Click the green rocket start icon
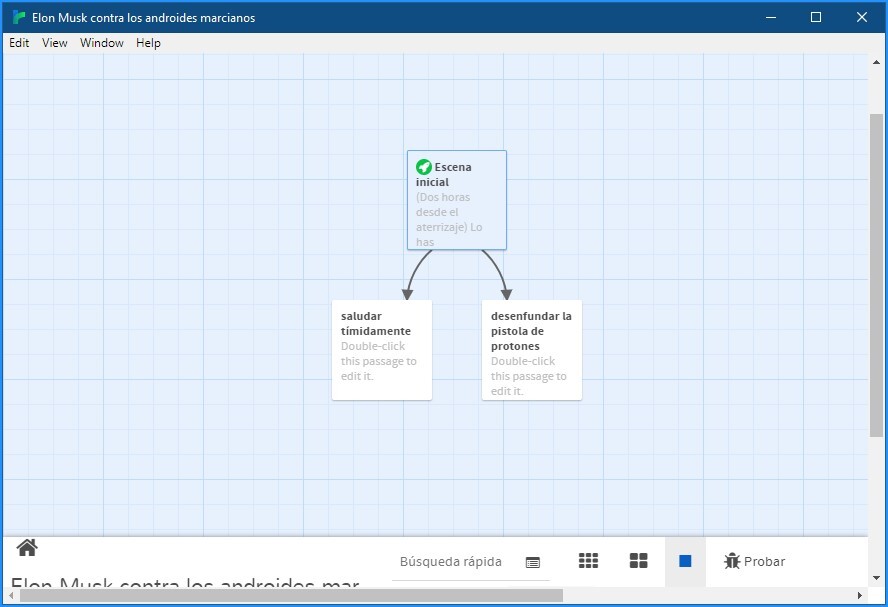Screen dimensions: 888x607 424,167
